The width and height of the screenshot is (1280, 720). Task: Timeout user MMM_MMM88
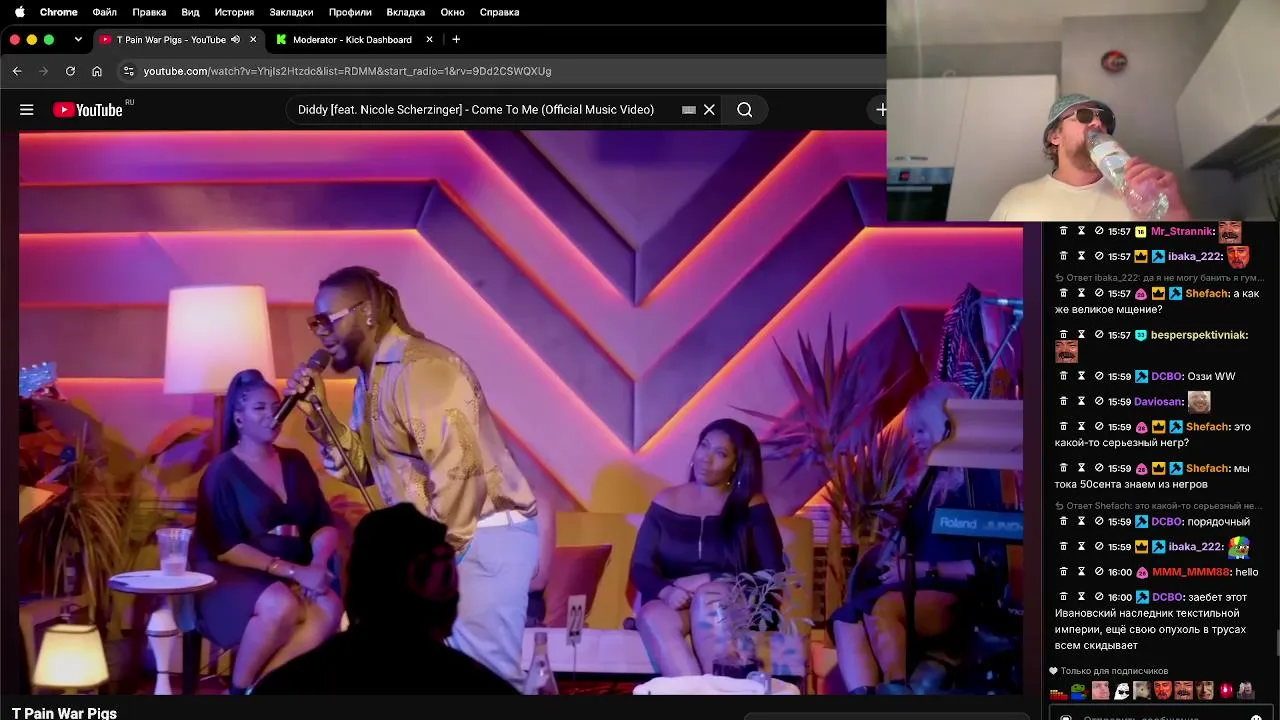pos(1081,572)
